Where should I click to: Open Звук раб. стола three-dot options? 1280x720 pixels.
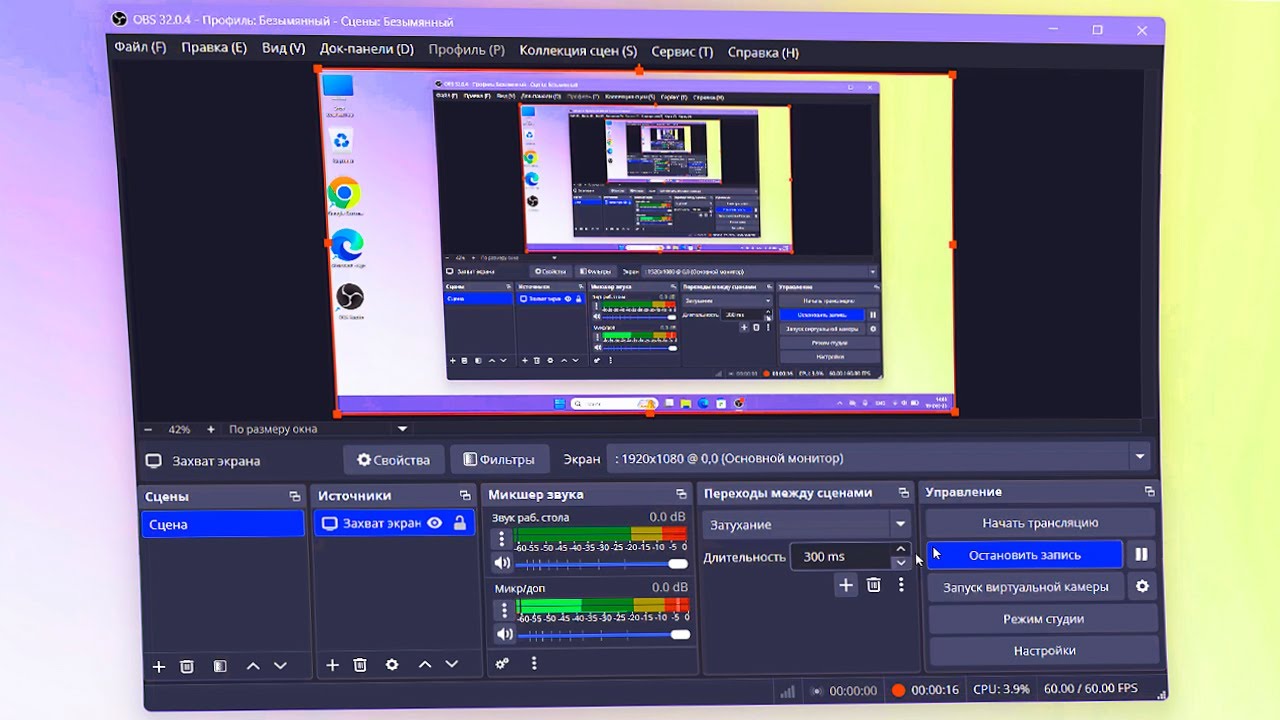[502, 539]
